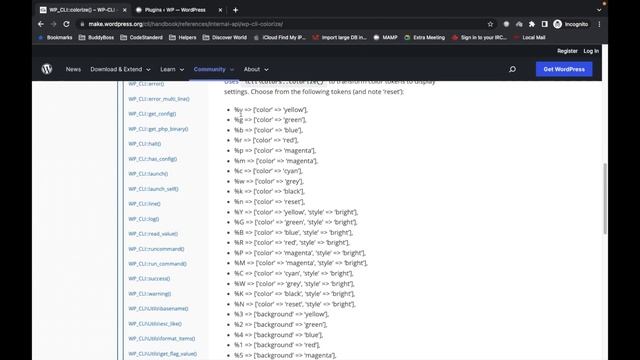Open the Helpers bookmark folder

182,37
